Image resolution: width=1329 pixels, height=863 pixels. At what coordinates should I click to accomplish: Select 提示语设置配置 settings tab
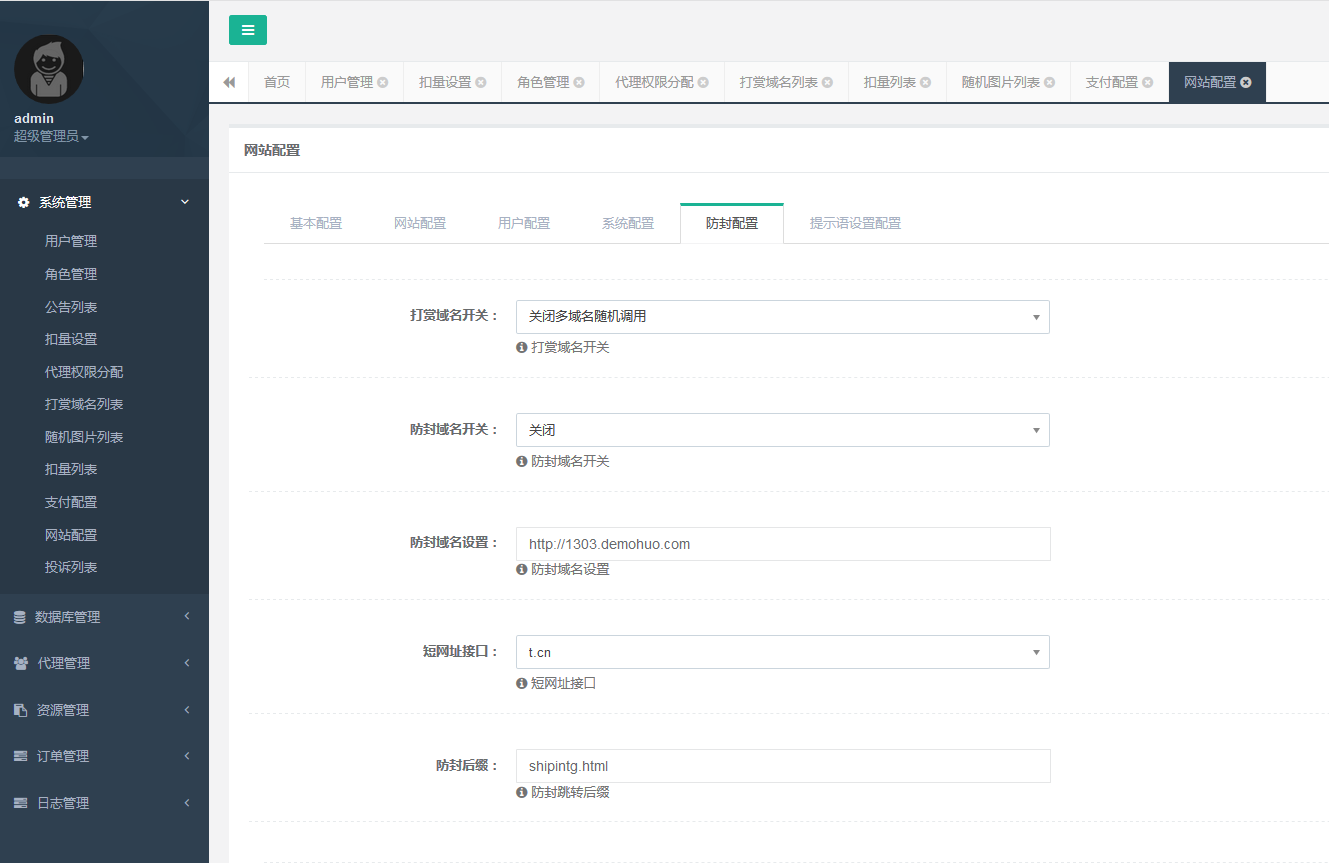pyautogui.click(x=855, y=223)
